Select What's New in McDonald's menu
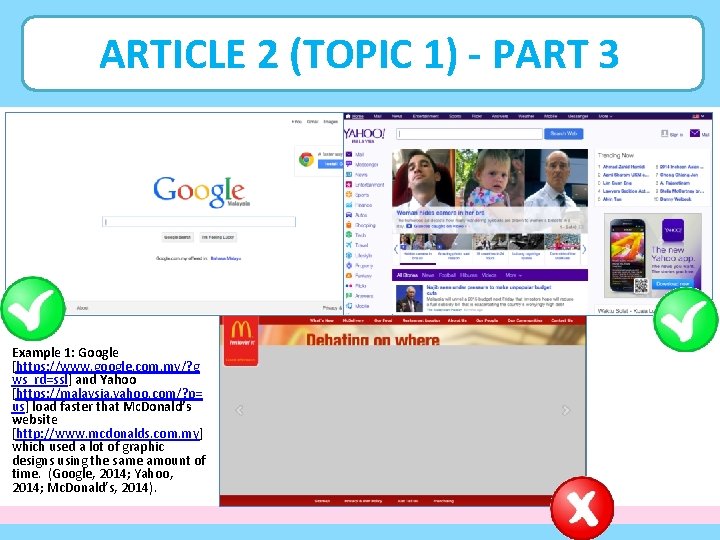 (321, 321)
